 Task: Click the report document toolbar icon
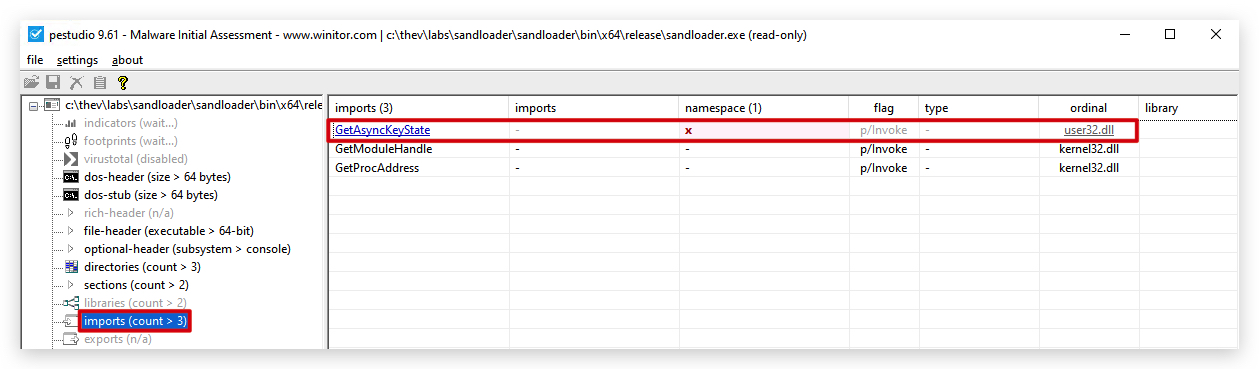[100, 83]
